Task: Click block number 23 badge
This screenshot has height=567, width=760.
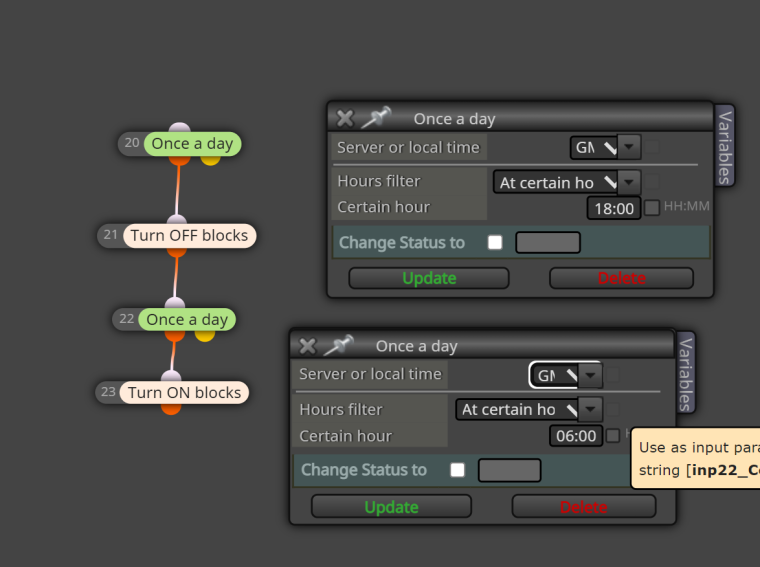Action: click(x=108, y=392)
